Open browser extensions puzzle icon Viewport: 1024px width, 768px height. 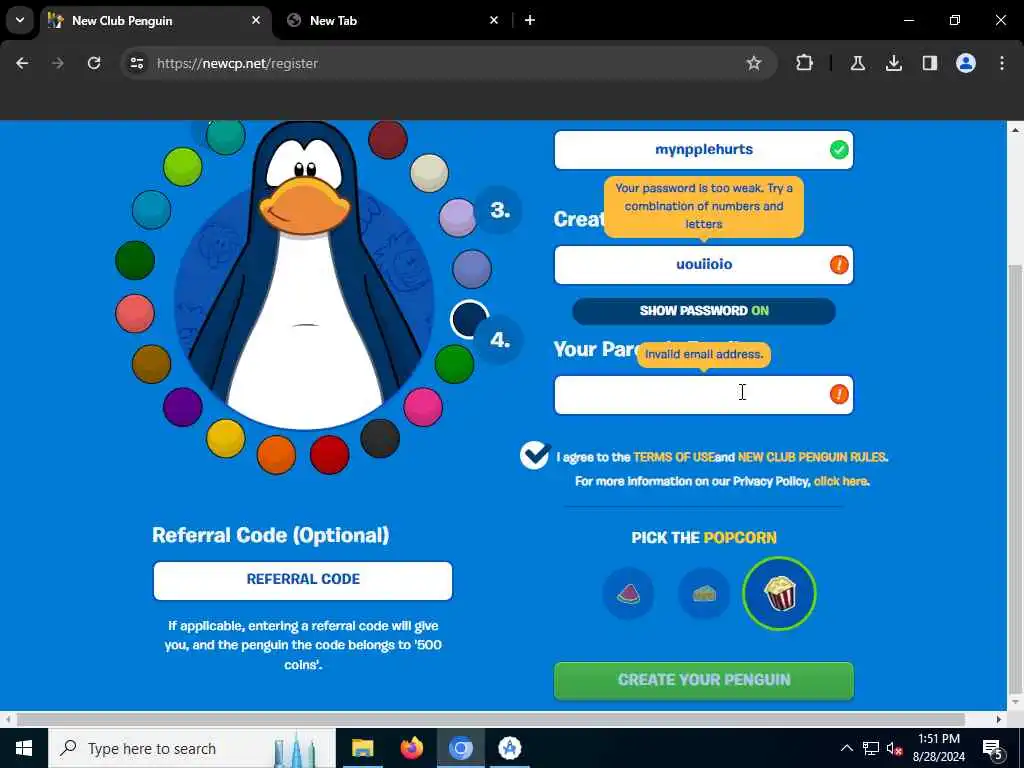805,63
